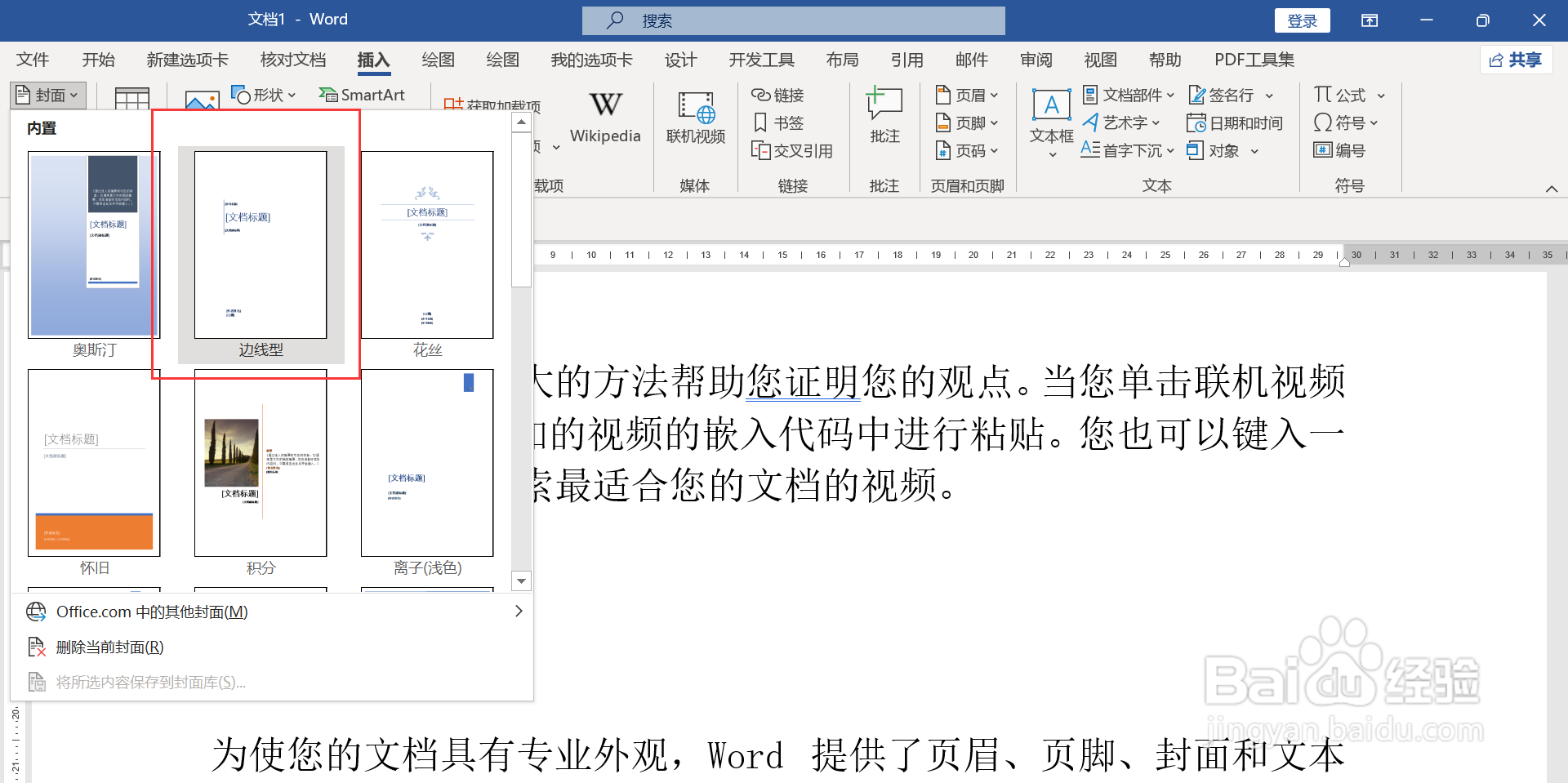Switch to the 引用 references tab
Viewport: 1568px width, 783px height.
906,60
